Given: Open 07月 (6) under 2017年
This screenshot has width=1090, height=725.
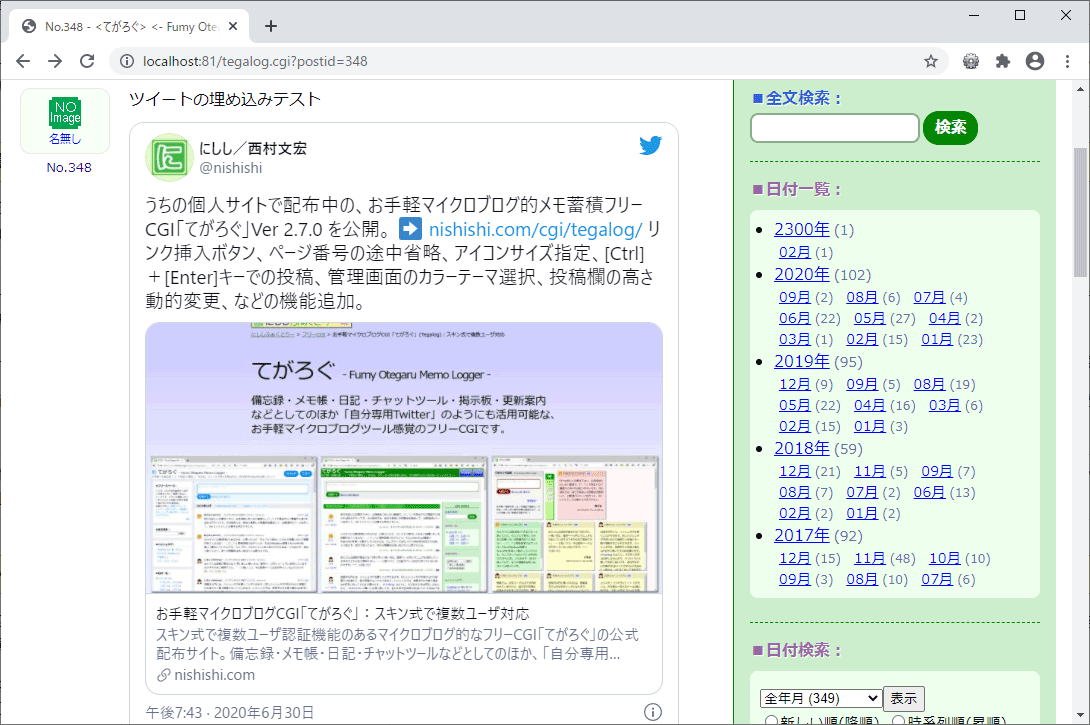Looking at the screenshot, I should pyautogui.click(x=937, y=579).
